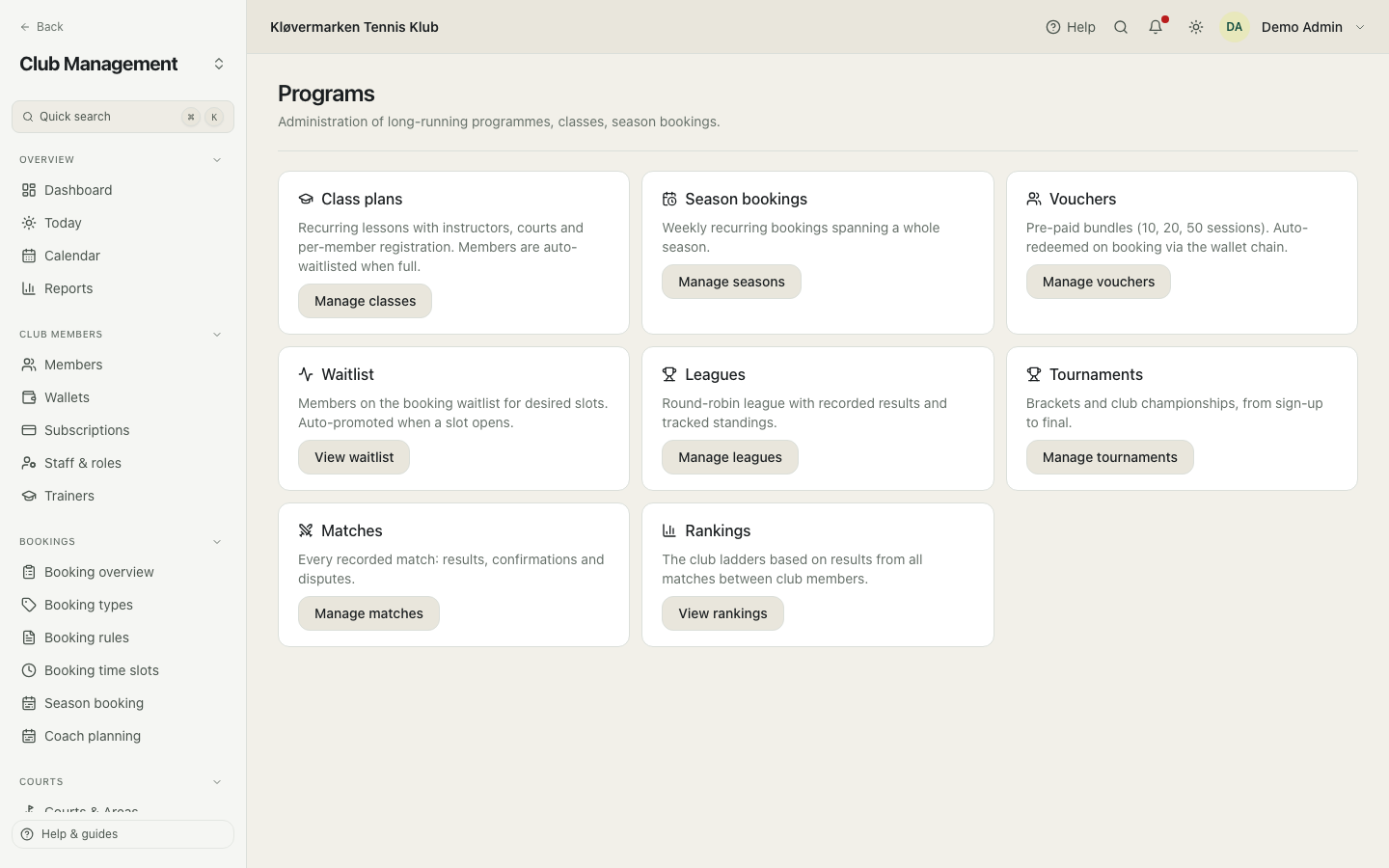Open Dashboard in the sidebar
This screenshot has width=1389, height=868.
[123, 190]
